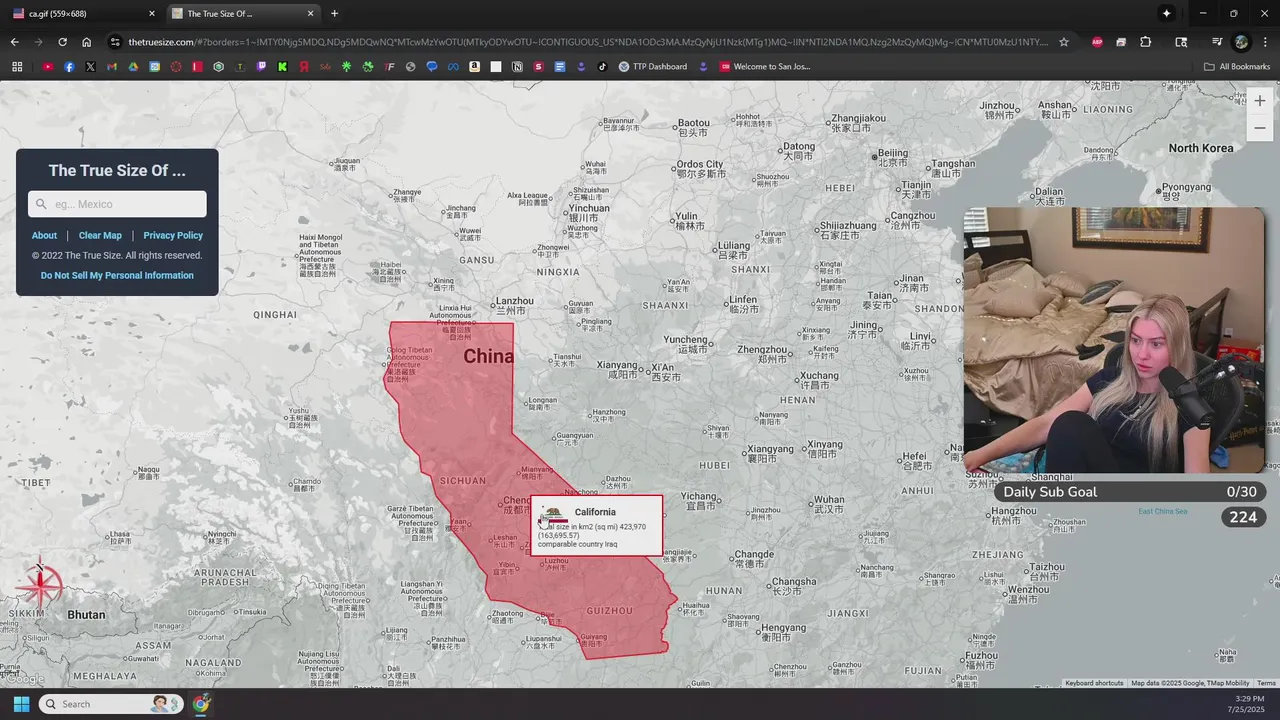
Task: Open the Apps grid in bookmarks bar
Action: click(17, 67)
